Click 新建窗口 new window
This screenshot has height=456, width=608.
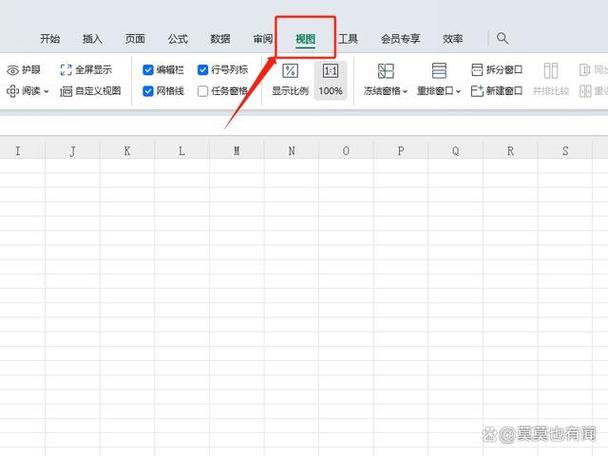click(x=497, y=91)
